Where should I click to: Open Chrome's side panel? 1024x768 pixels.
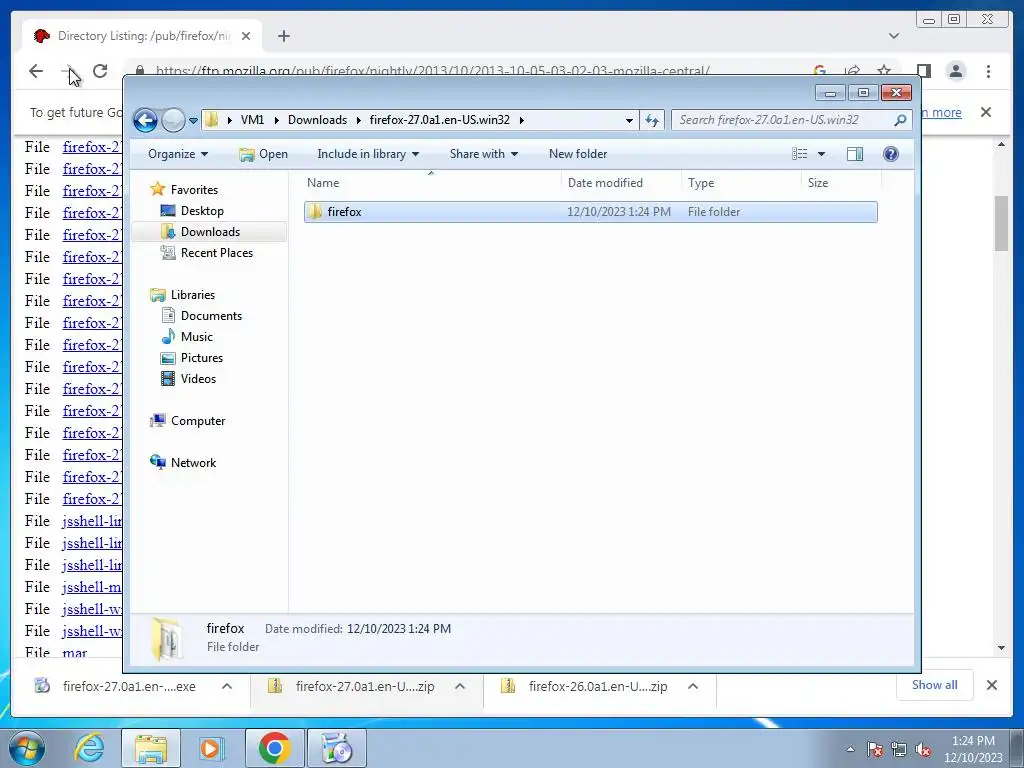[x=923, y=71]
